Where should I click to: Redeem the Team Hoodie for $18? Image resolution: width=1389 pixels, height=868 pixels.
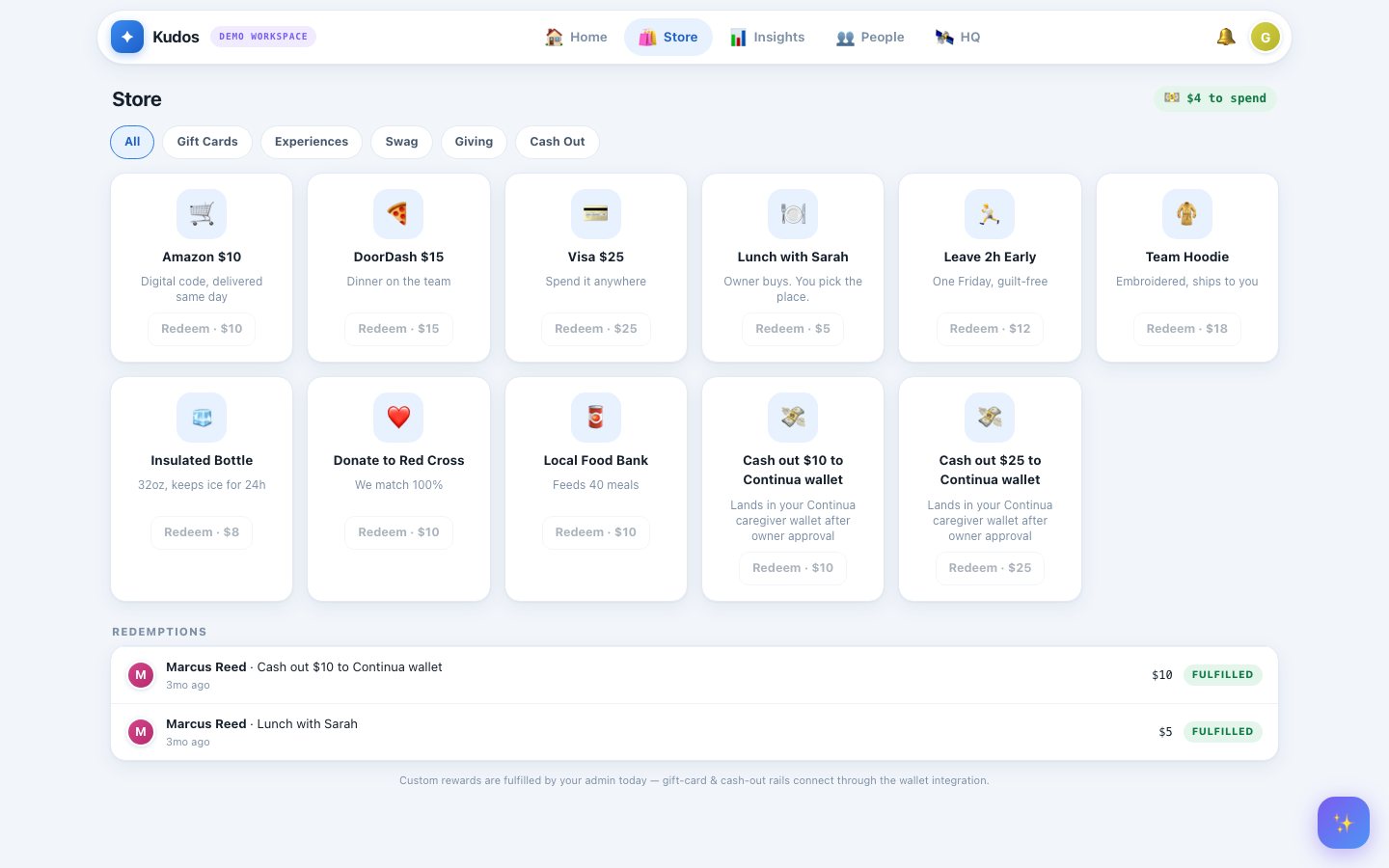pos(1187,329)
